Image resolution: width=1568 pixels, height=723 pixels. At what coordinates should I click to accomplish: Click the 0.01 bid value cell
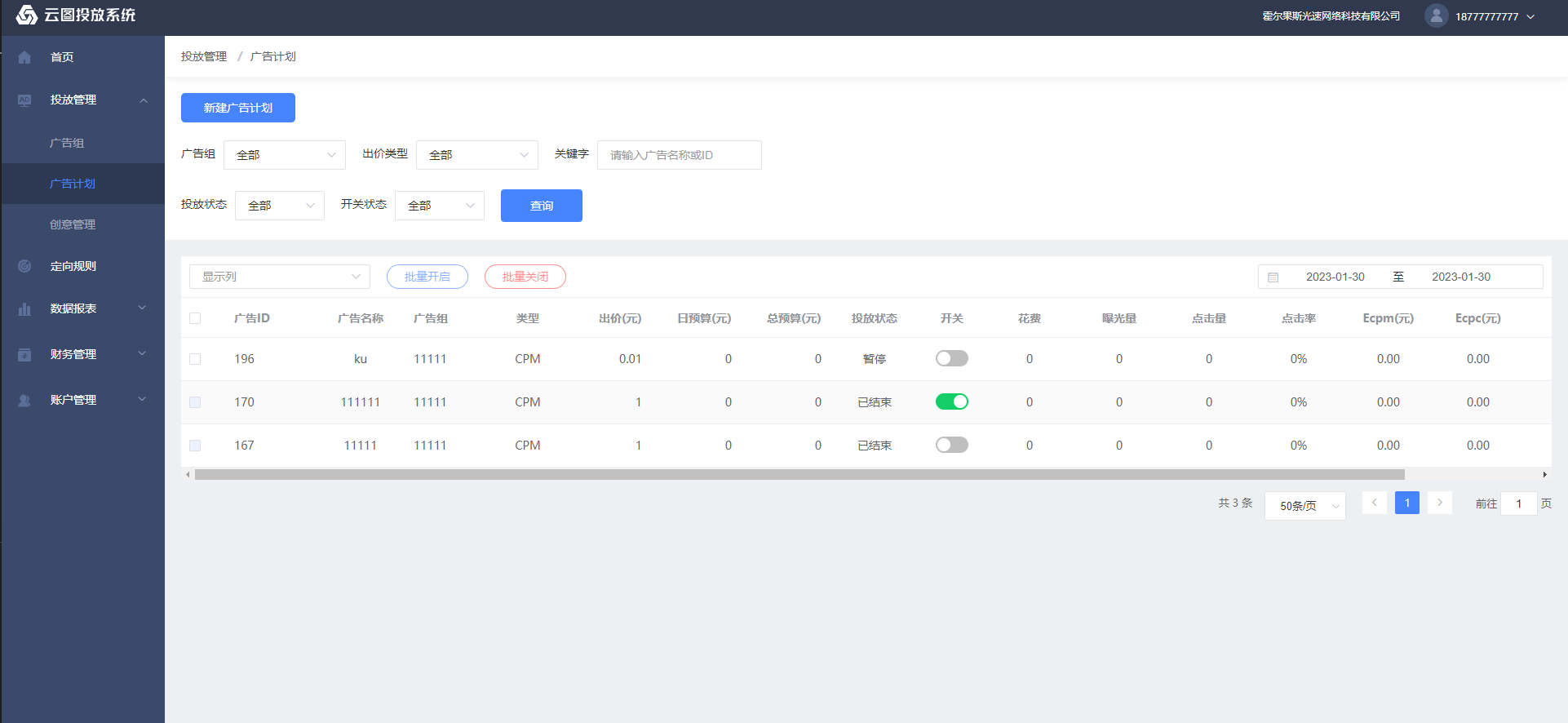[630, 359]
